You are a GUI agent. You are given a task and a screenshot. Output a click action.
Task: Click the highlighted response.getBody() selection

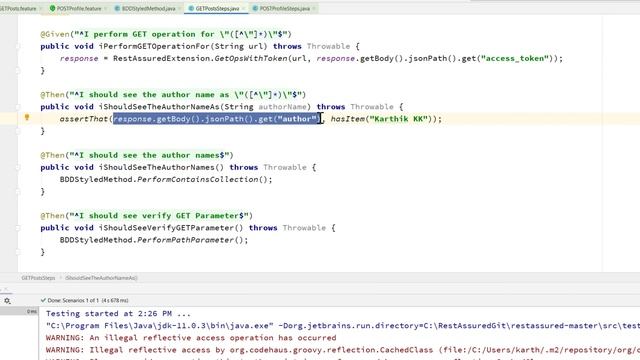coord(217,119)
